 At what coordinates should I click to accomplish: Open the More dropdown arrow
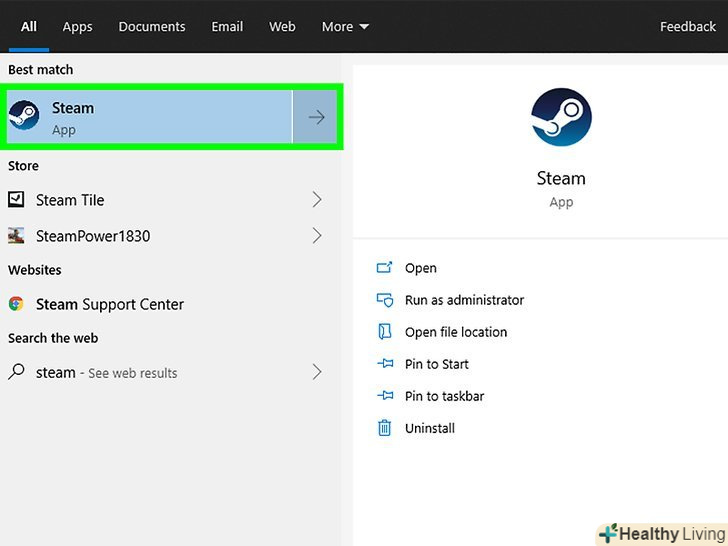pyautogui.click(x=364, y=27)
